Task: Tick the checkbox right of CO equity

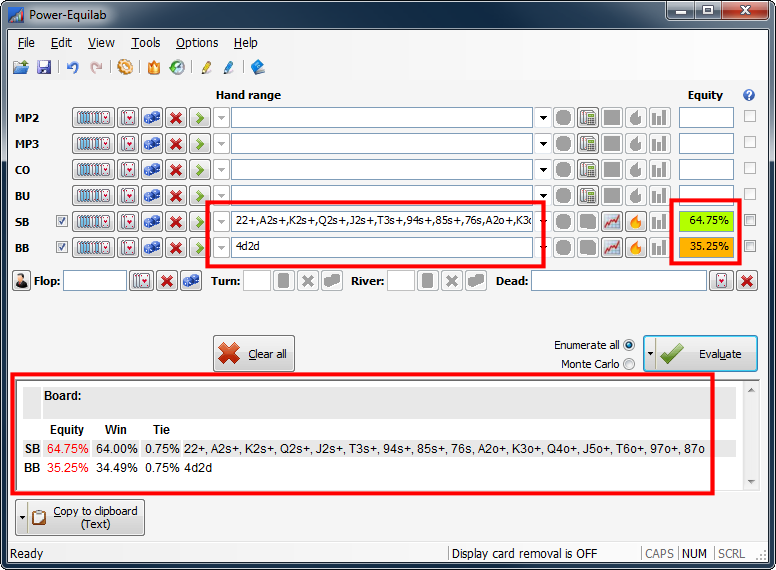Action: tap(750, 168)
